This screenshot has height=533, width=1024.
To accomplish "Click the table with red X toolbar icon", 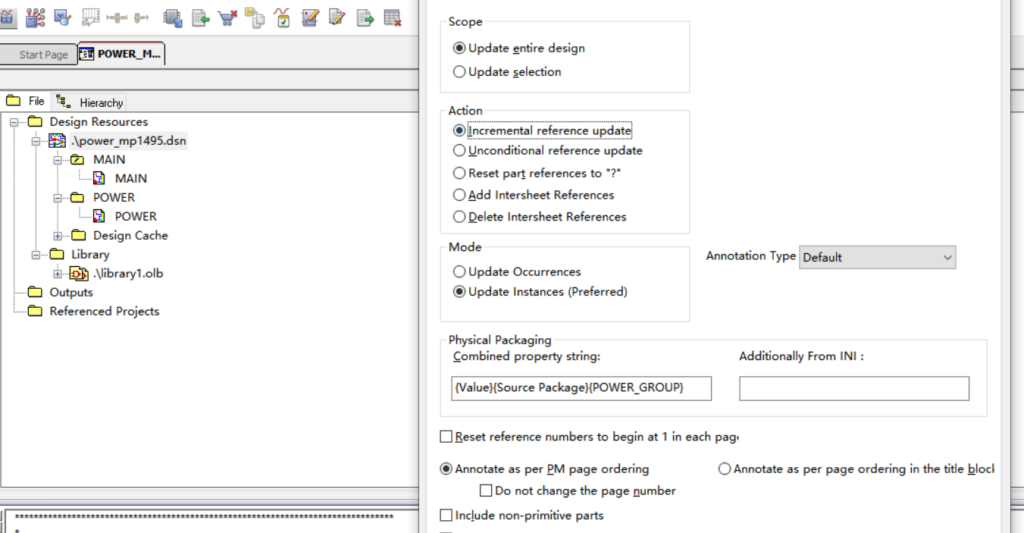I will point(393,17).
